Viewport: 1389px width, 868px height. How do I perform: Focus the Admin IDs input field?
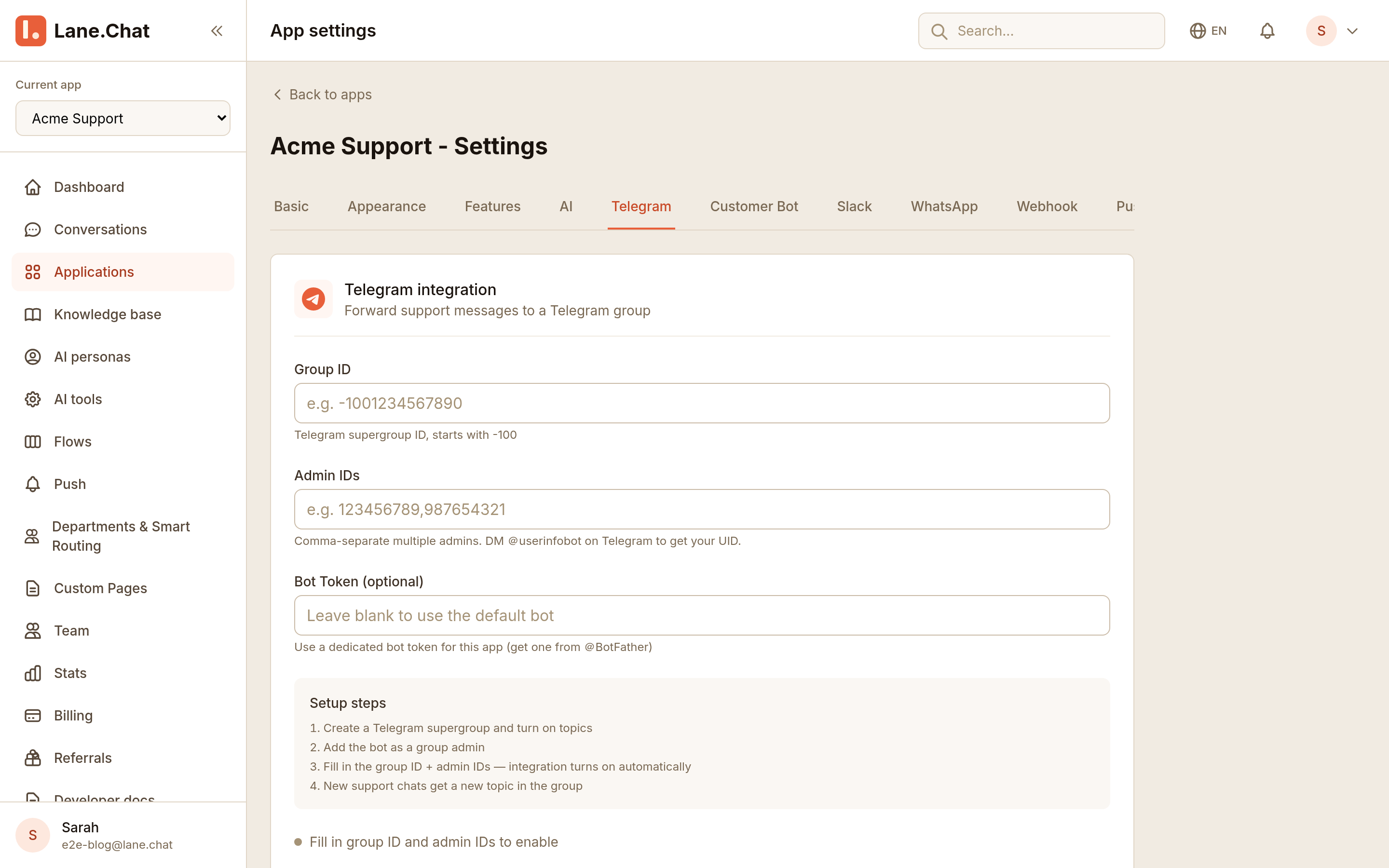(701, 510)
